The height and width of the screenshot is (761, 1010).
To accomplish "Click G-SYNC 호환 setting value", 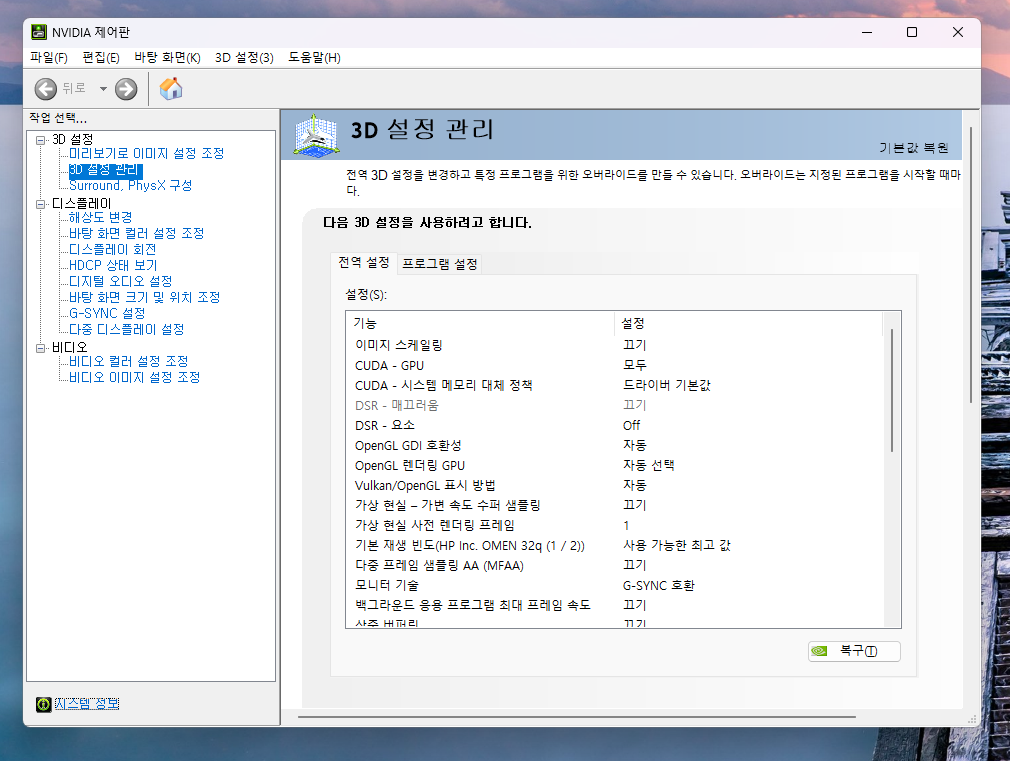I will pyautogui.click(x=658, y=585).
